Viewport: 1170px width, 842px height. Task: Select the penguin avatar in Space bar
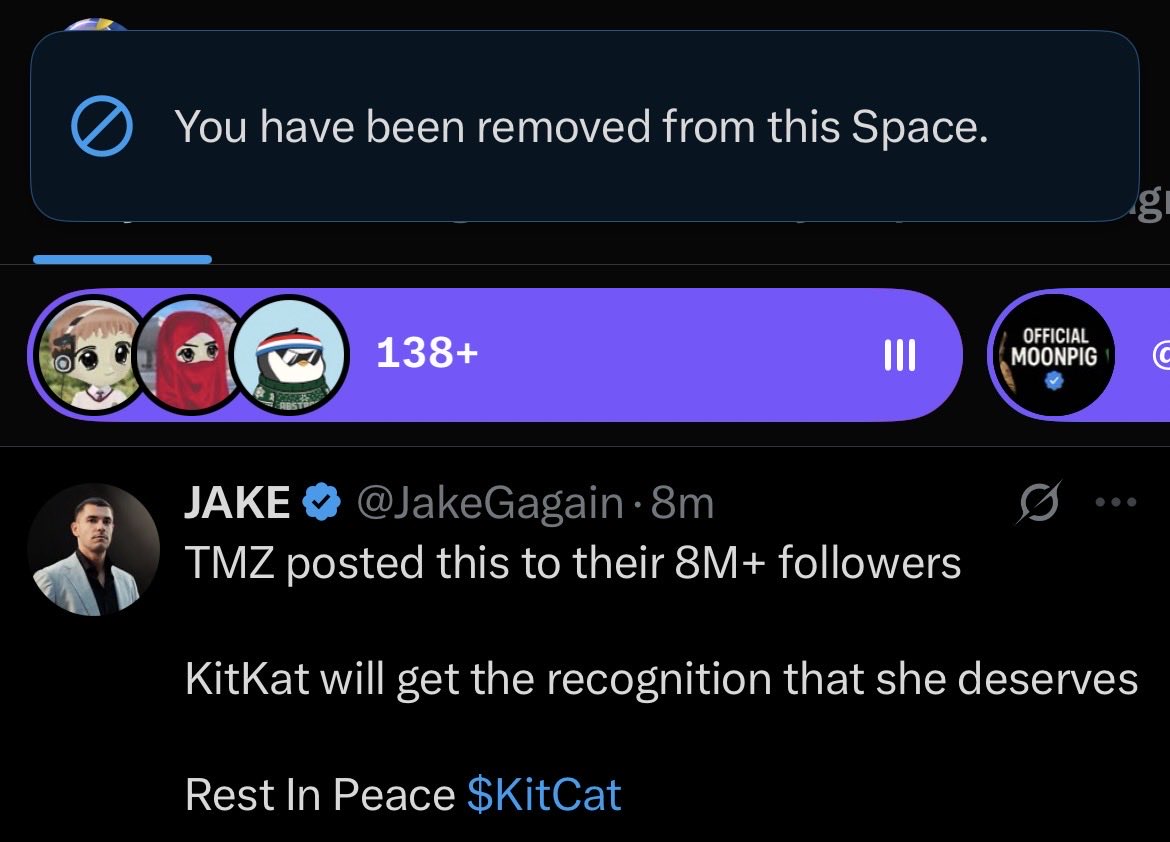point(291,357)
